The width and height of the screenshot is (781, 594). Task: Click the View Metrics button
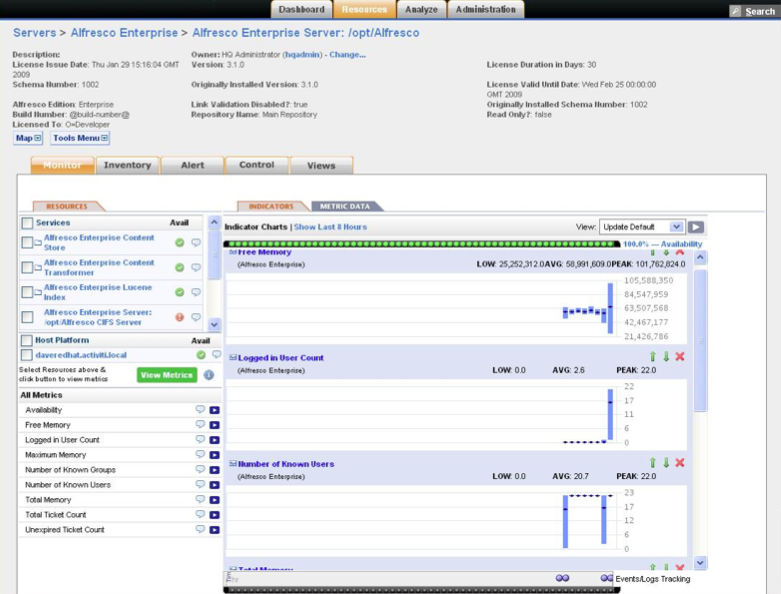167,375
